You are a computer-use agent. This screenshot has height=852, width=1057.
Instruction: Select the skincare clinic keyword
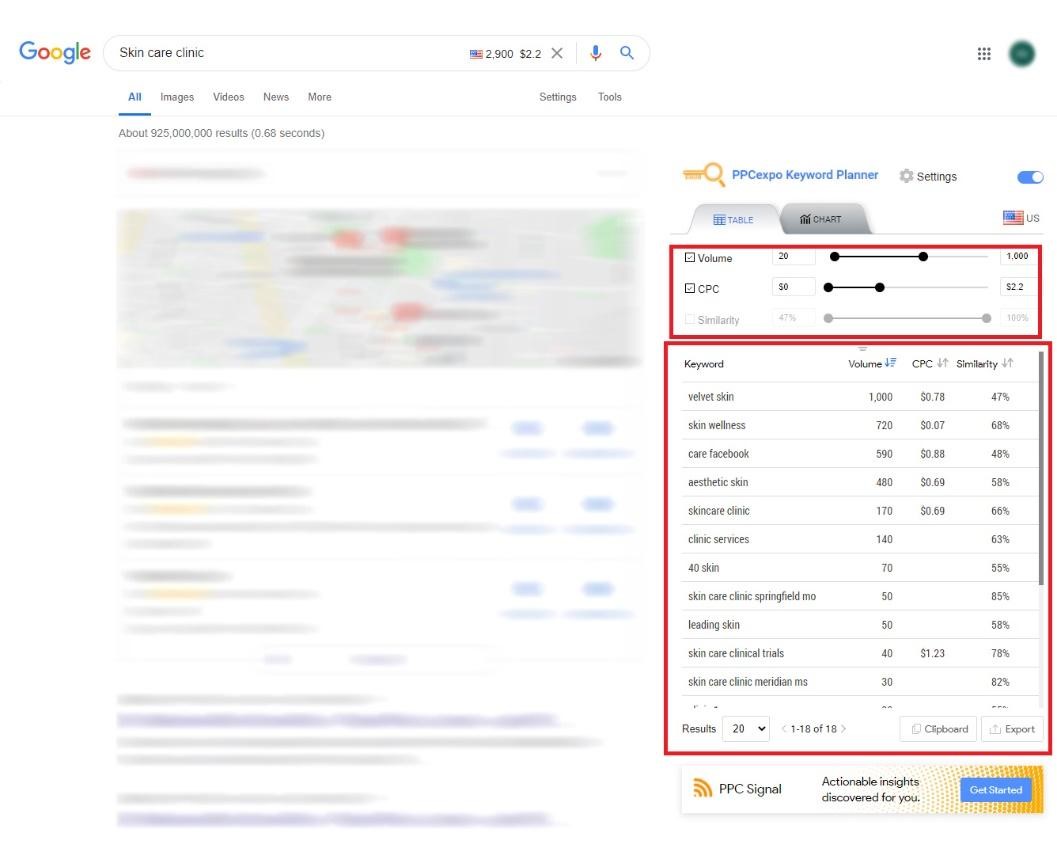tap(719, 511)
